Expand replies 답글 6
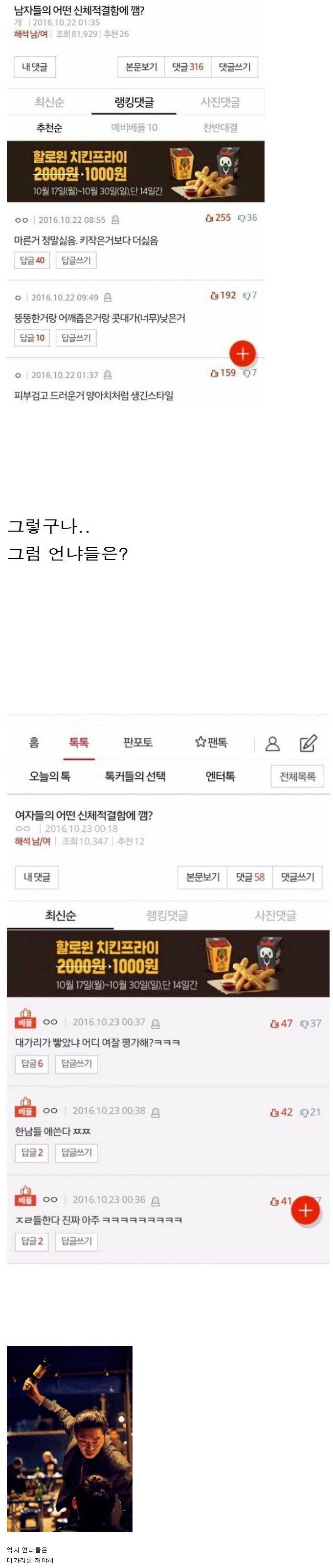The height and width of the screenshot is (1568, 333). (32, 1064)
